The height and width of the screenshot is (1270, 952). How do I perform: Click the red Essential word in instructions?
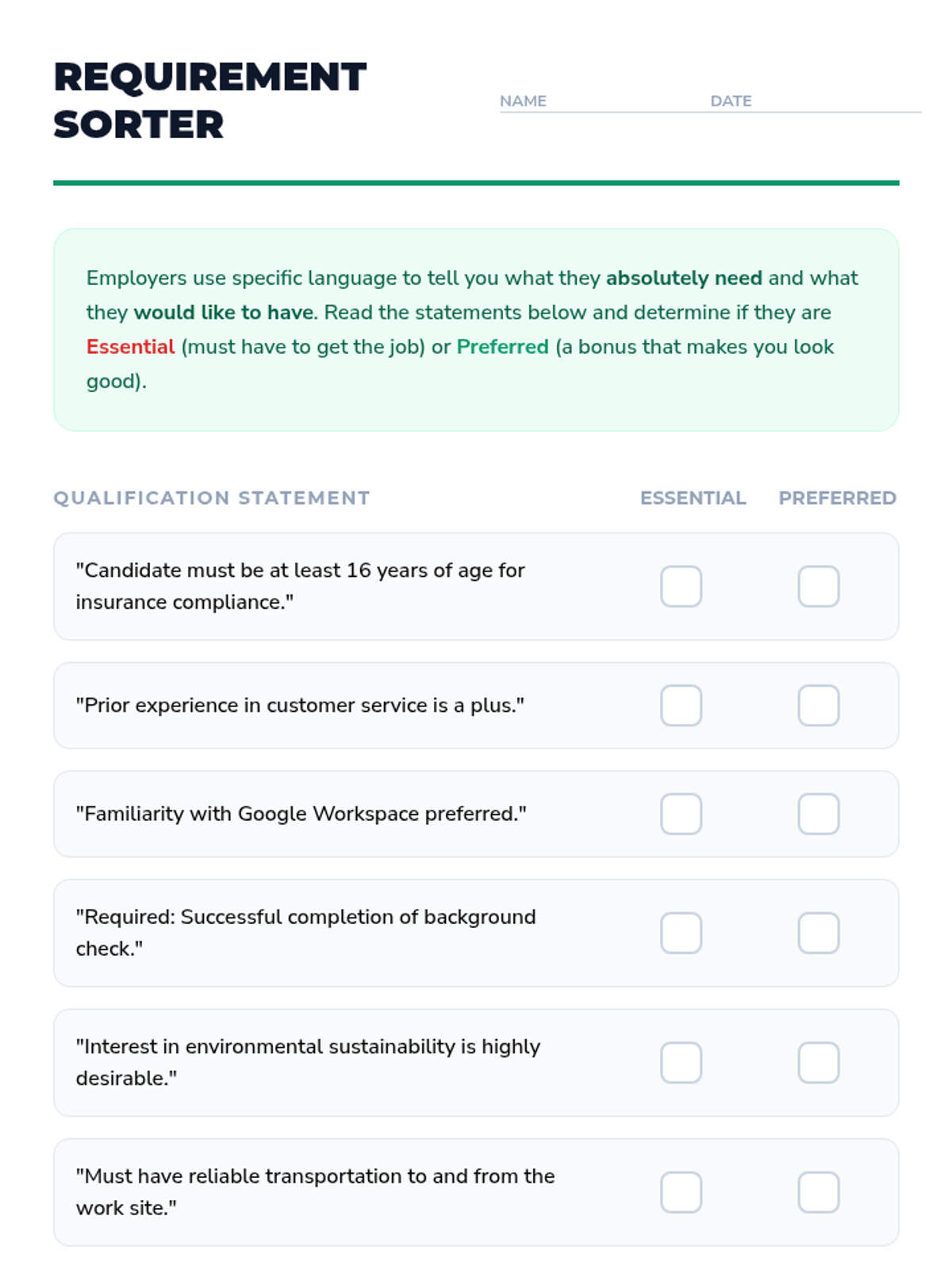[x=130, y=347]
